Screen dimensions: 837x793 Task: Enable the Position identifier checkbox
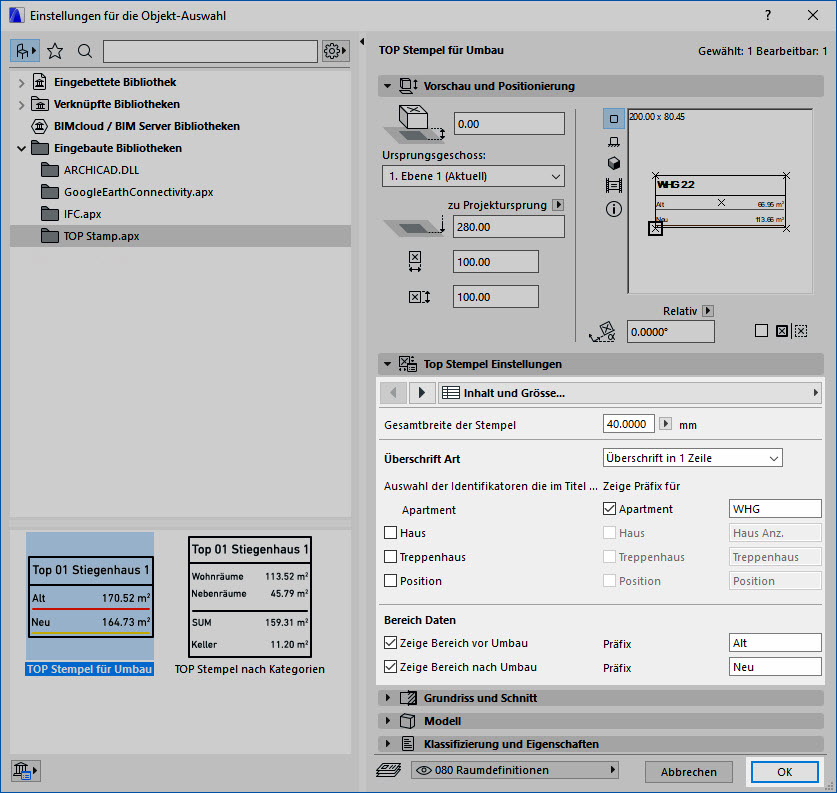coord(391,581)
